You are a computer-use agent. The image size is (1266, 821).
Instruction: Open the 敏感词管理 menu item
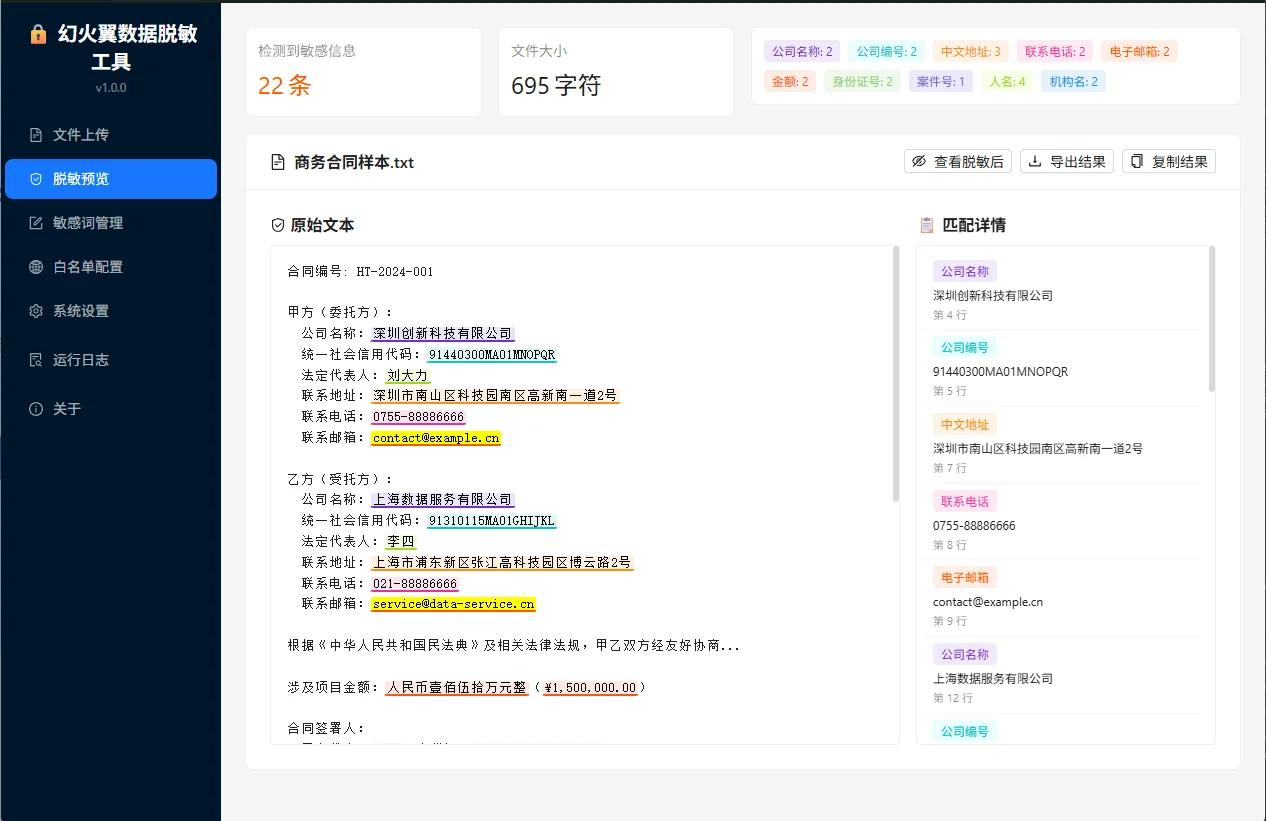tap(111, 223)
